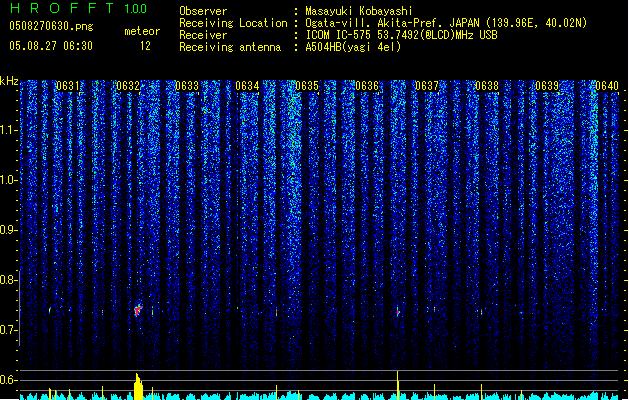Click observer name Masayuki Kobayashi
Screen dimensions: 629x400
click(x=359, y=11)
